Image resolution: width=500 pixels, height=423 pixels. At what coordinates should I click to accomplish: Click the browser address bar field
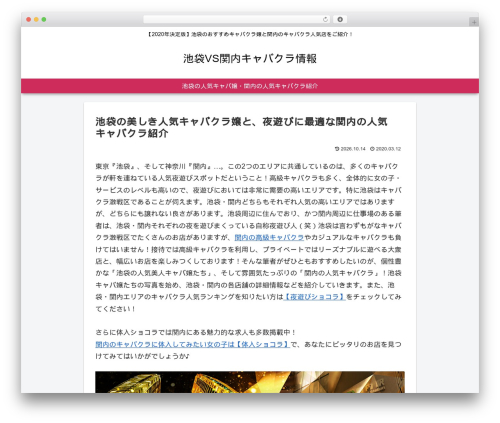pyautogui.click(x=236, y=19)
